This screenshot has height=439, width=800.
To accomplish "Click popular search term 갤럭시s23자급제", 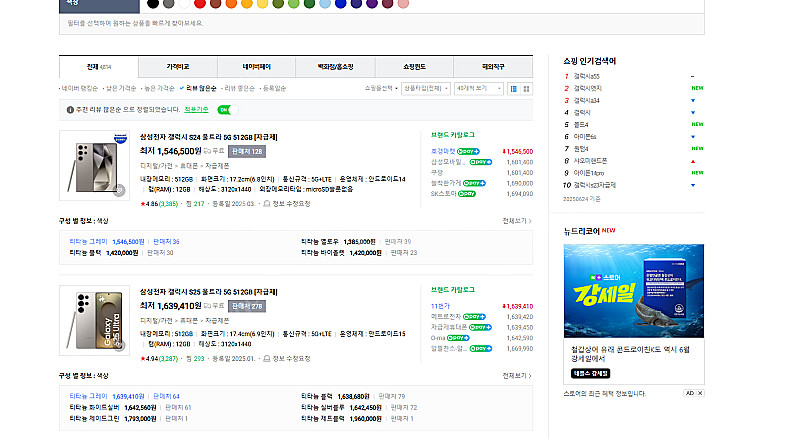I will 594,185.
